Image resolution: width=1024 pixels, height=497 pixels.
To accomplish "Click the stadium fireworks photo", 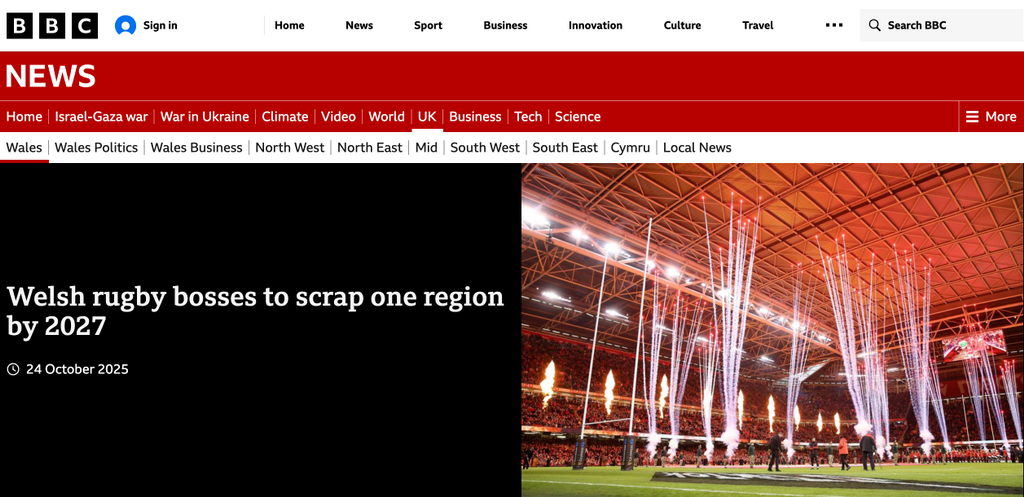I will pyautogui.click(x=773, y=330).
